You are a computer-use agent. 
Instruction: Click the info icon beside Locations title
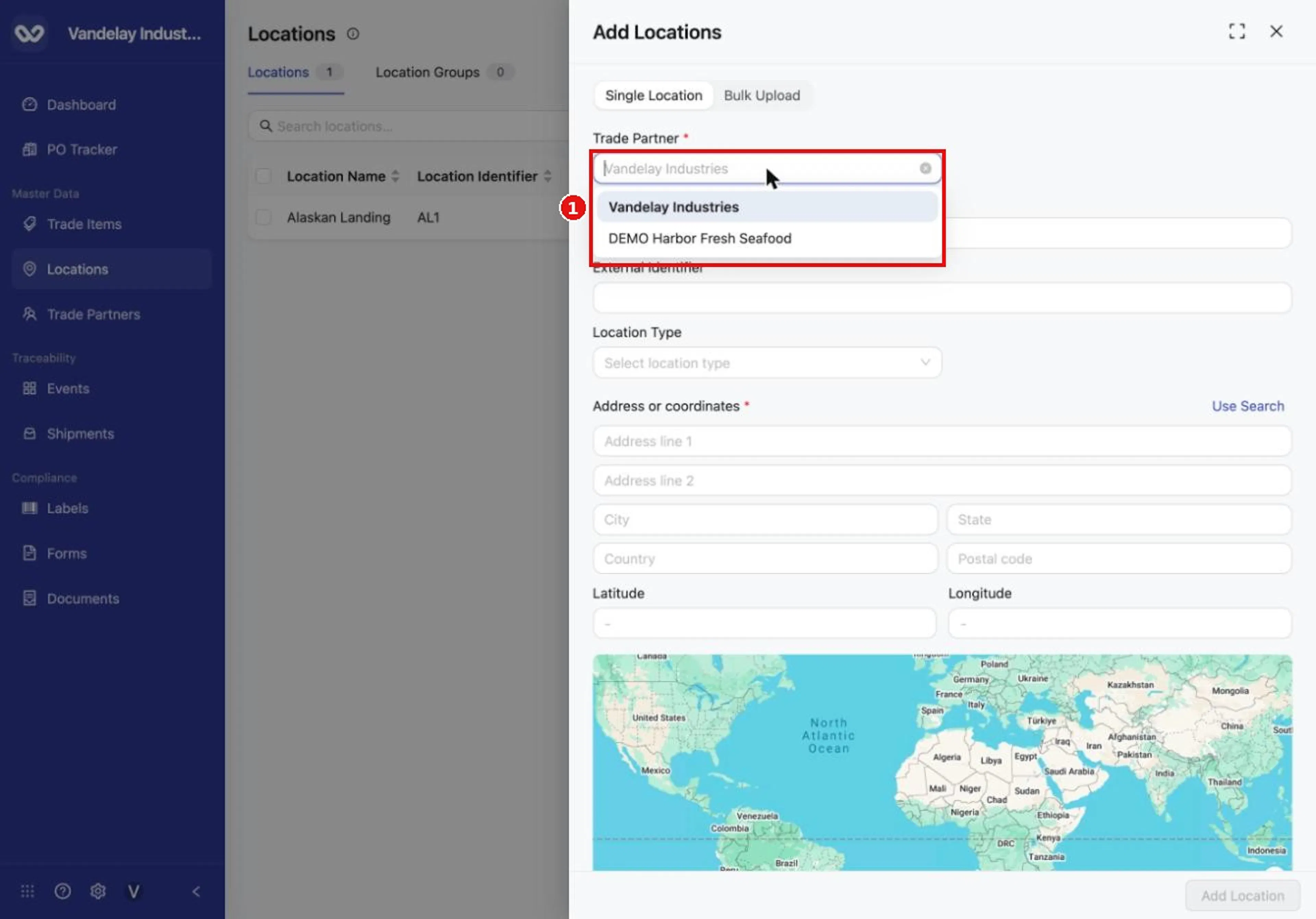[x=353, y=34]
